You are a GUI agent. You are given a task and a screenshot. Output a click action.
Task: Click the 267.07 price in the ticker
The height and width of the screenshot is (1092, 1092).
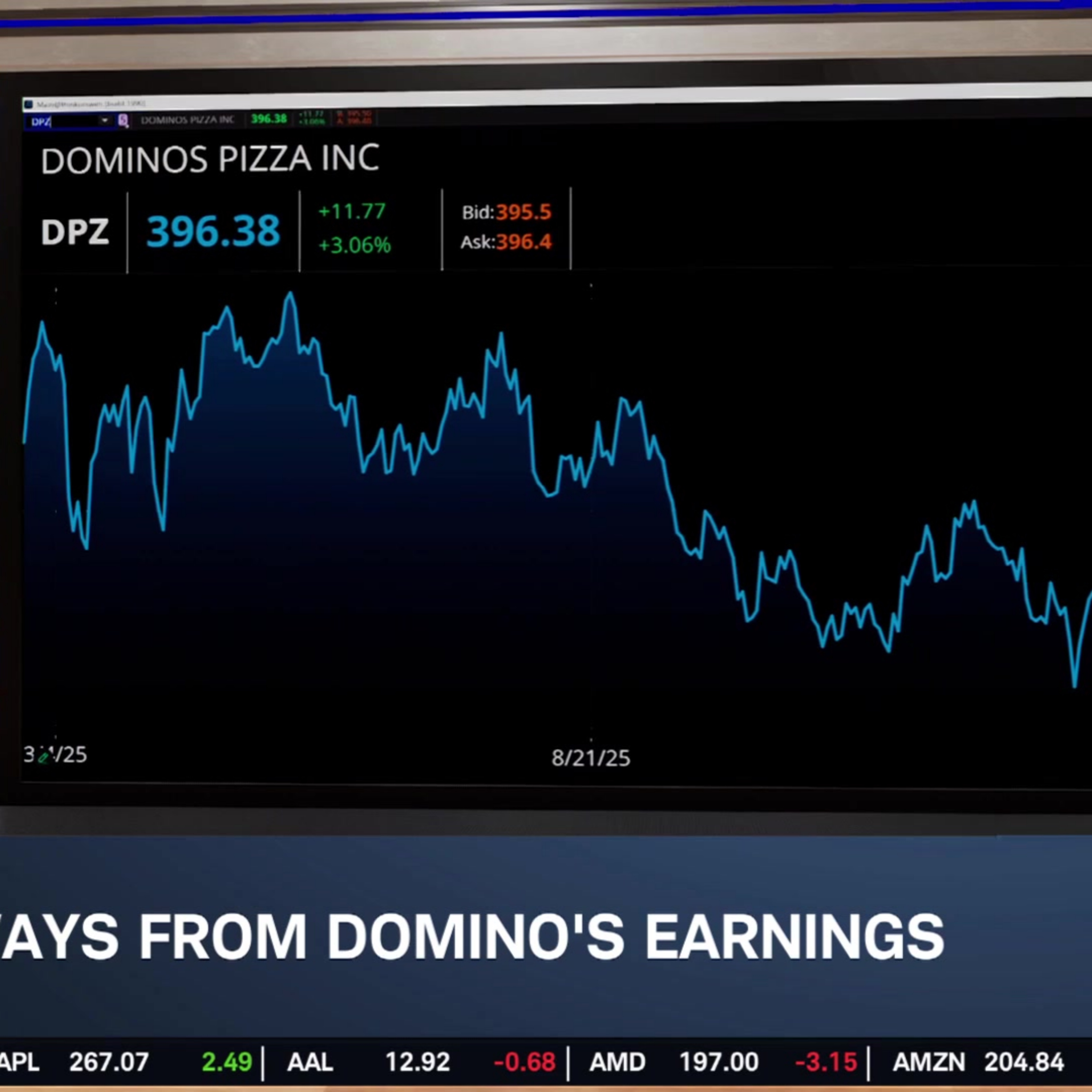(x=108, y=1062)
